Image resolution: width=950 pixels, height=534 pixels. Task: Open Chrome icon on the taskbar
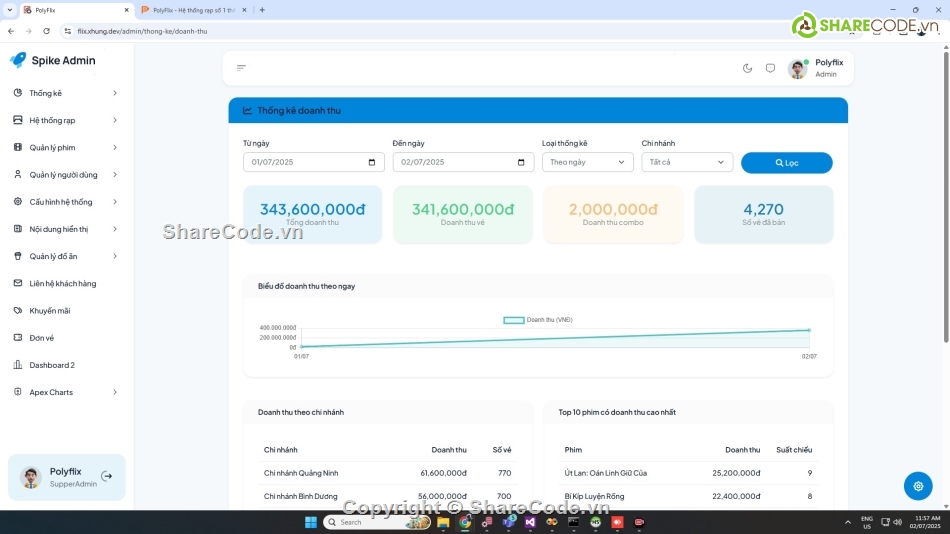tap(465, 522)
